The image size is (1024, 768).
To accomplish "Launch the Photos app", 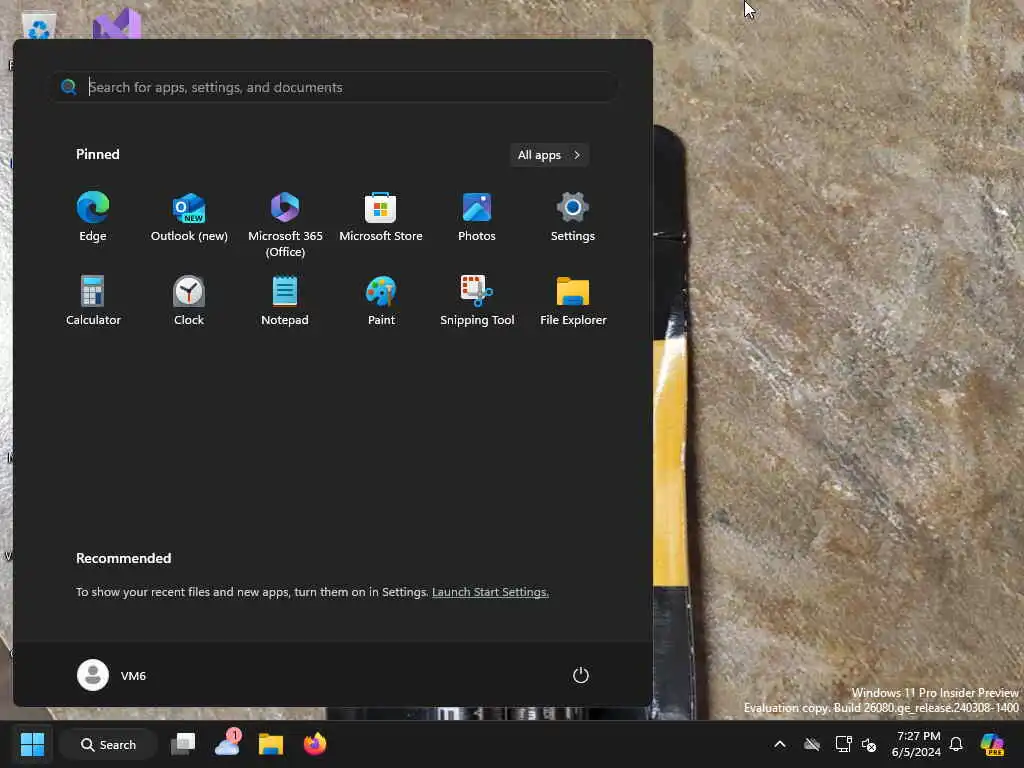I will 477,217.
